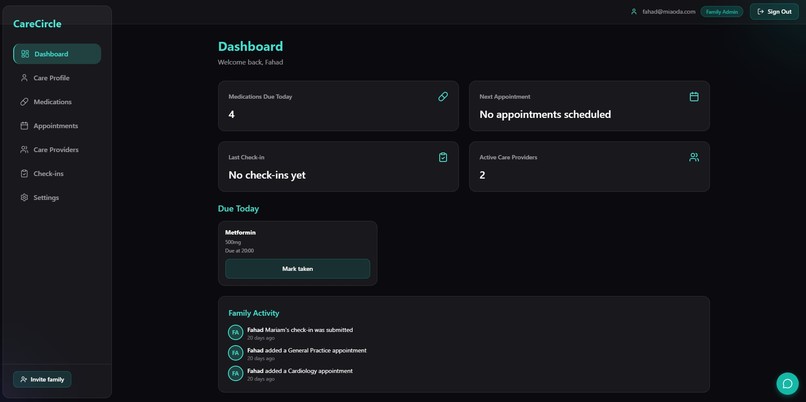Click the FA avatar for General Practice appointment

click(x=235, y=353)
